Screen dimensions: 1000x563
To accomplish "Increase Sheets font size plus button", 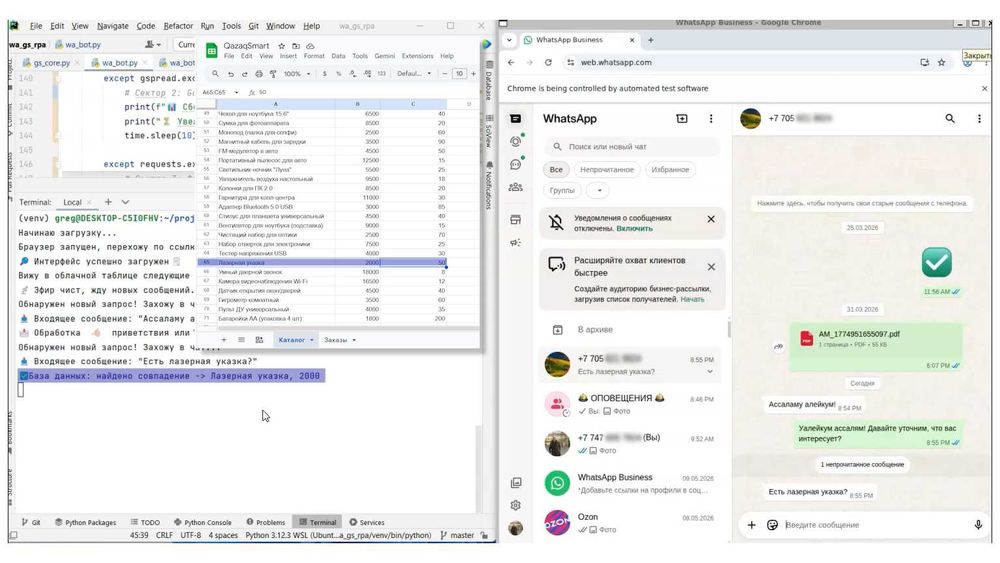I will click(x=473, y=74).
